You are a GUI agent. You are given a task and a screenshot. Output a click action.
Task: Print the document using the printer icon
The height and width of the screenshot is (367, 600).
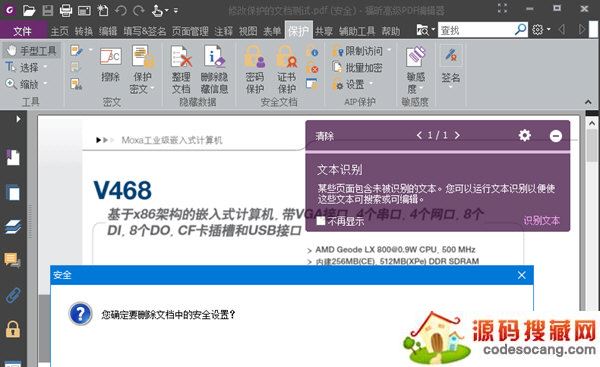pyautogui.click(x=66, y=10)
